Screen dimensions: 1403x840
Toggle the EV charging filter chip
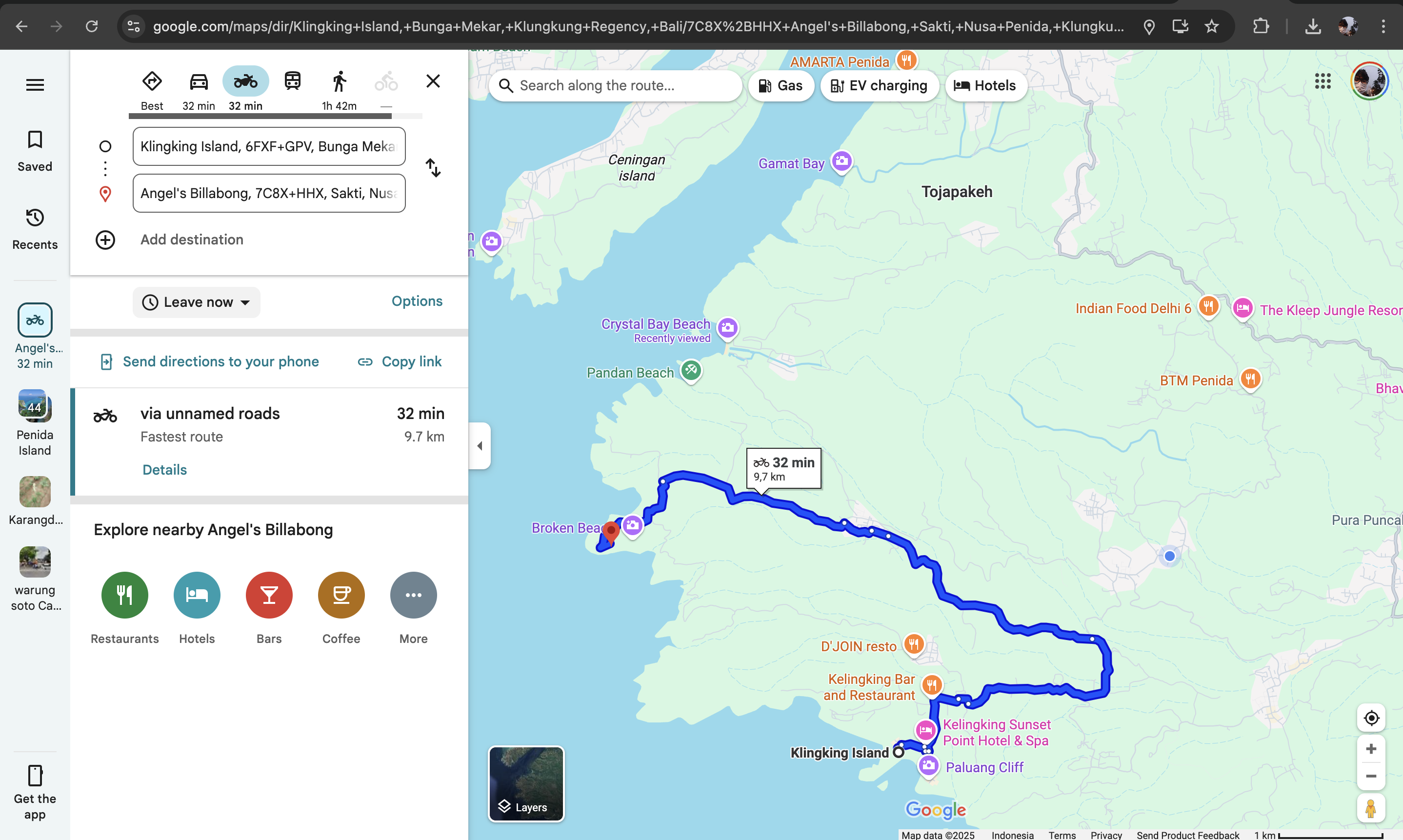coord(879,86)
